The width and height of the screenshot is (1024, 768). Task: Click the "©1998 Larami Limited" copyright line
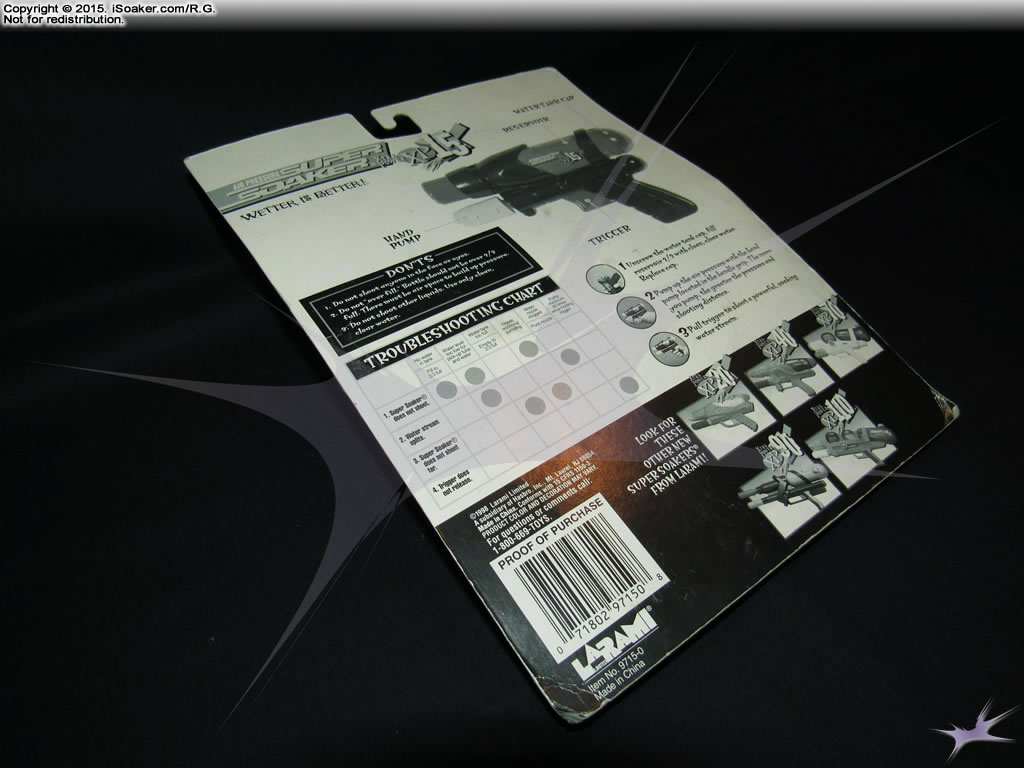click(500, 501)
